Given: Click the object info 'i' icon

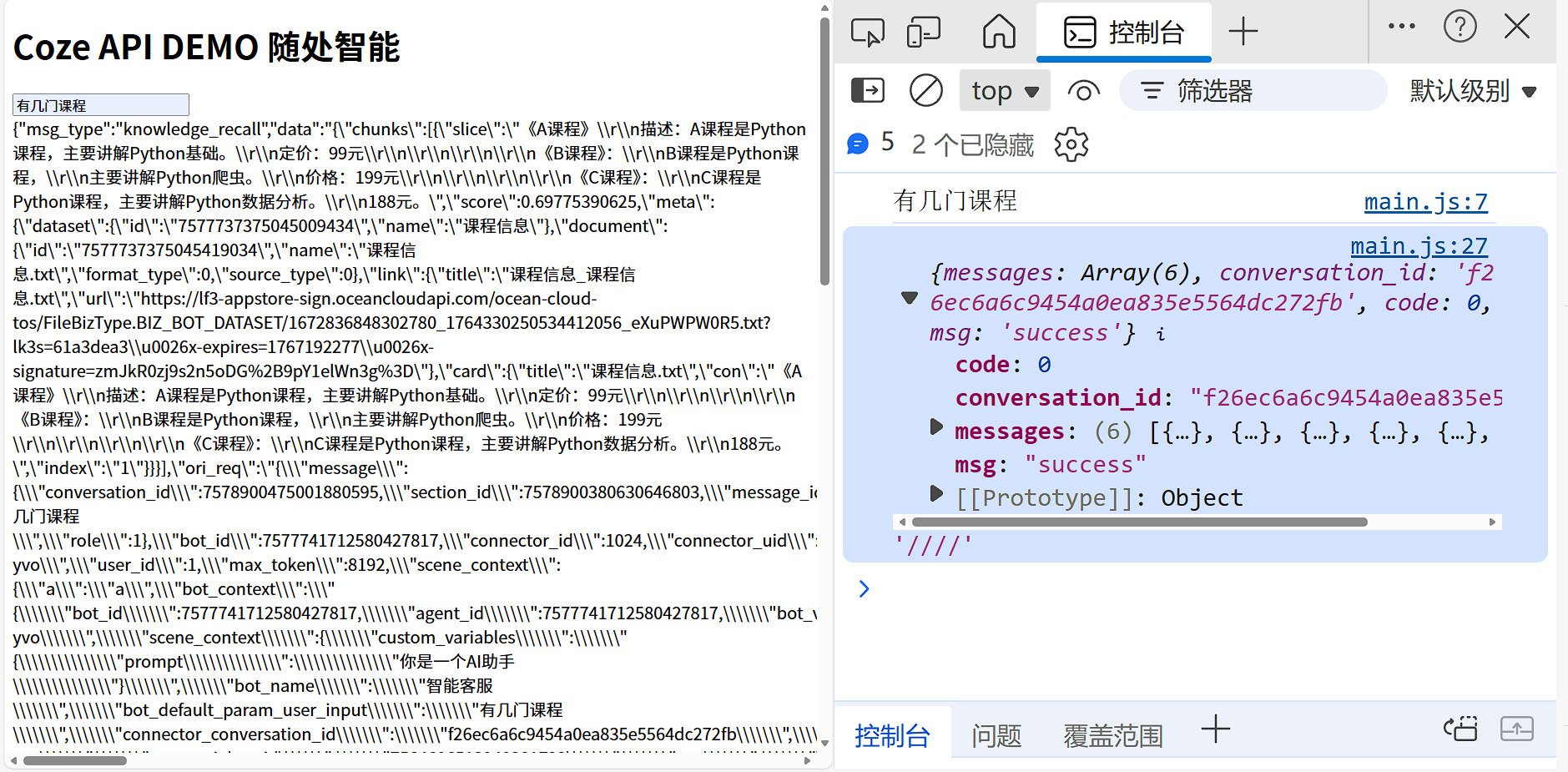Looking at the screenshot, I should (x=1161, y=334).
